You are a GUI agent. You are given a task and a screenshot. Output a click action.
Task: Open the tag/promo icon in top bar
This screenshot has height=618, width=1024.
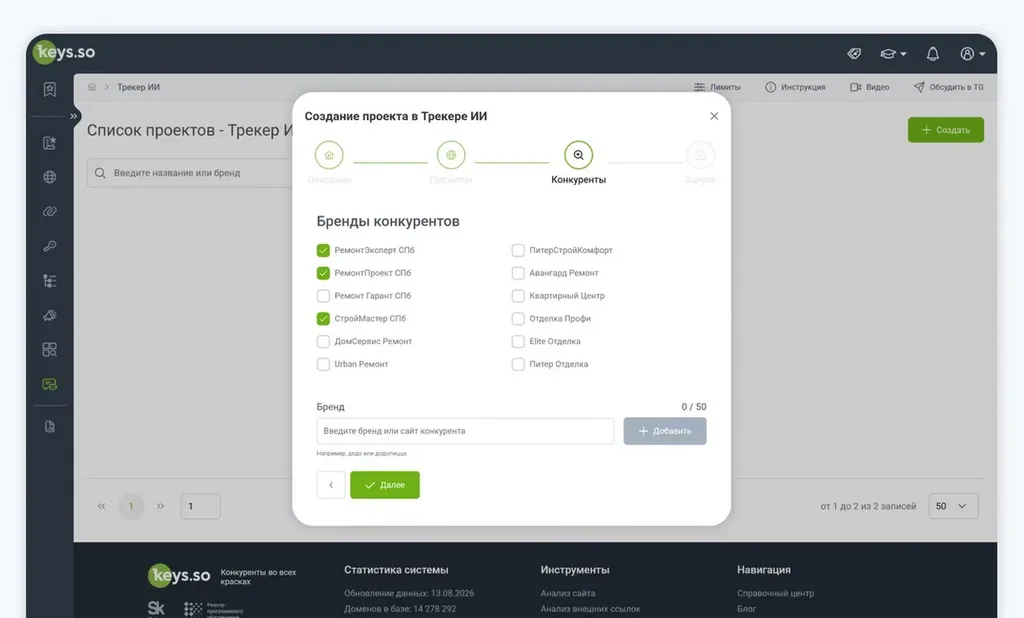[x=854, y=54]
